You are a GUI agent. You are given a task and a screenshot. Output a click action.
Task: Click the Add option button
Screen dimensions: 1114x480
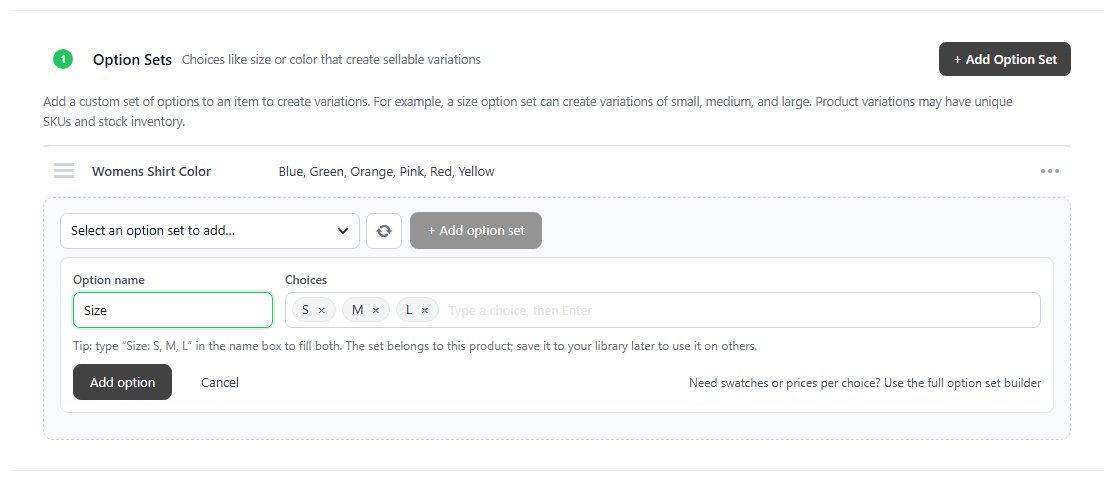[x=122, y=382]
